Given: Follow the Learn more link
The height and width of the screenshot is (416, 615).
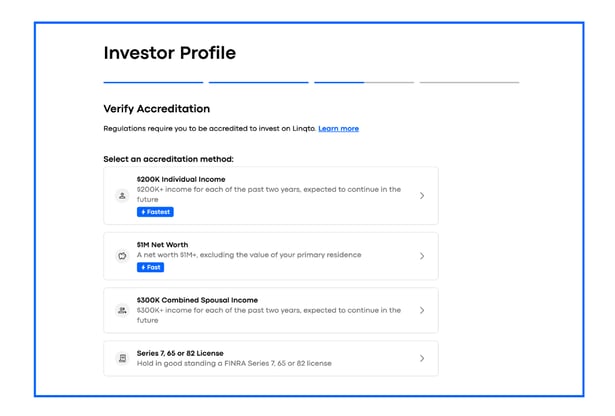Looking at the screenshot, I should pos(338,129).
